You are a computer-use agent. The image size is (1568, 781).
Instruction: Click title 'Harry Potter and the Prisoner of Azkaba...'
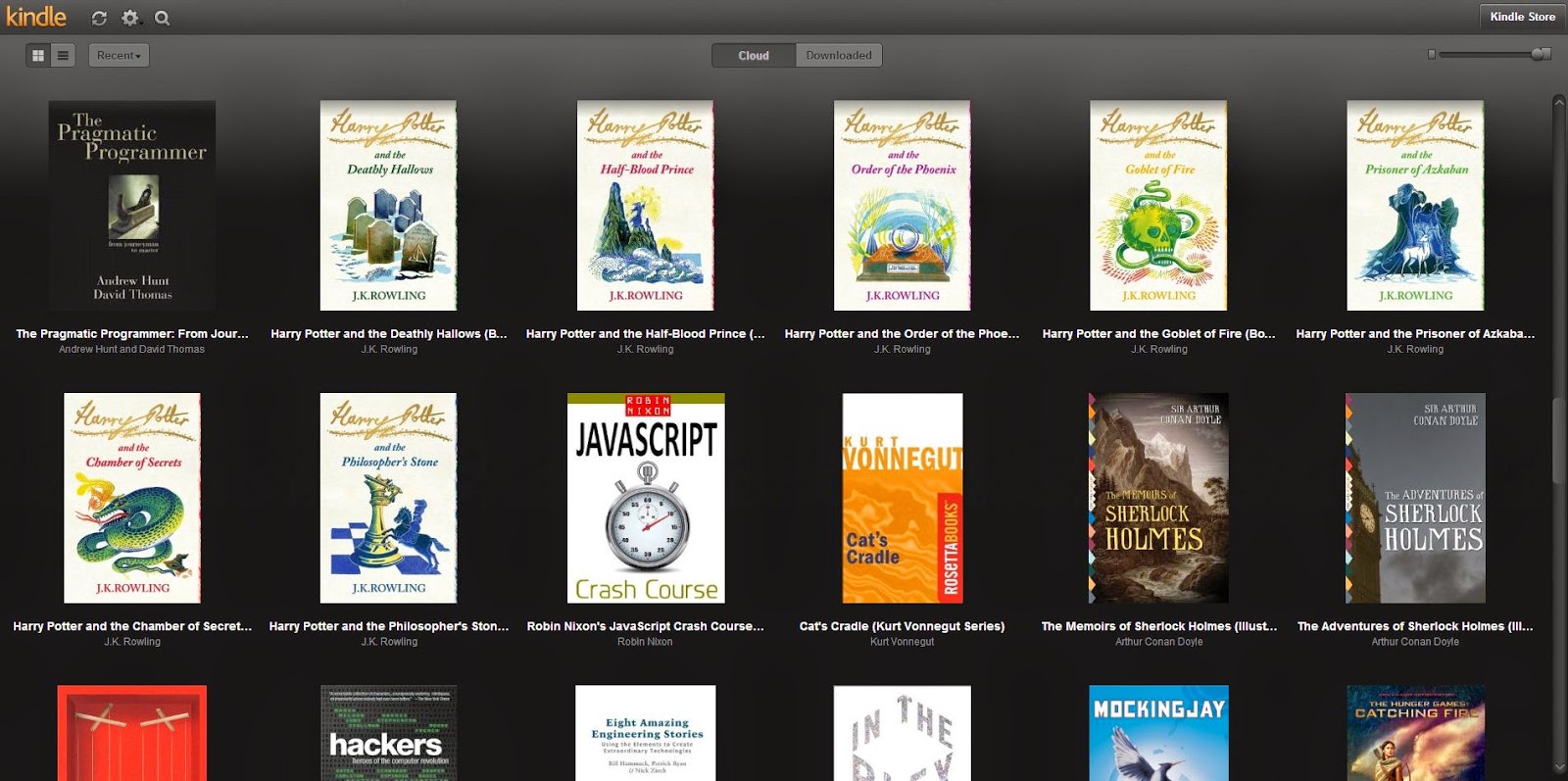[x=1416, y=334]
